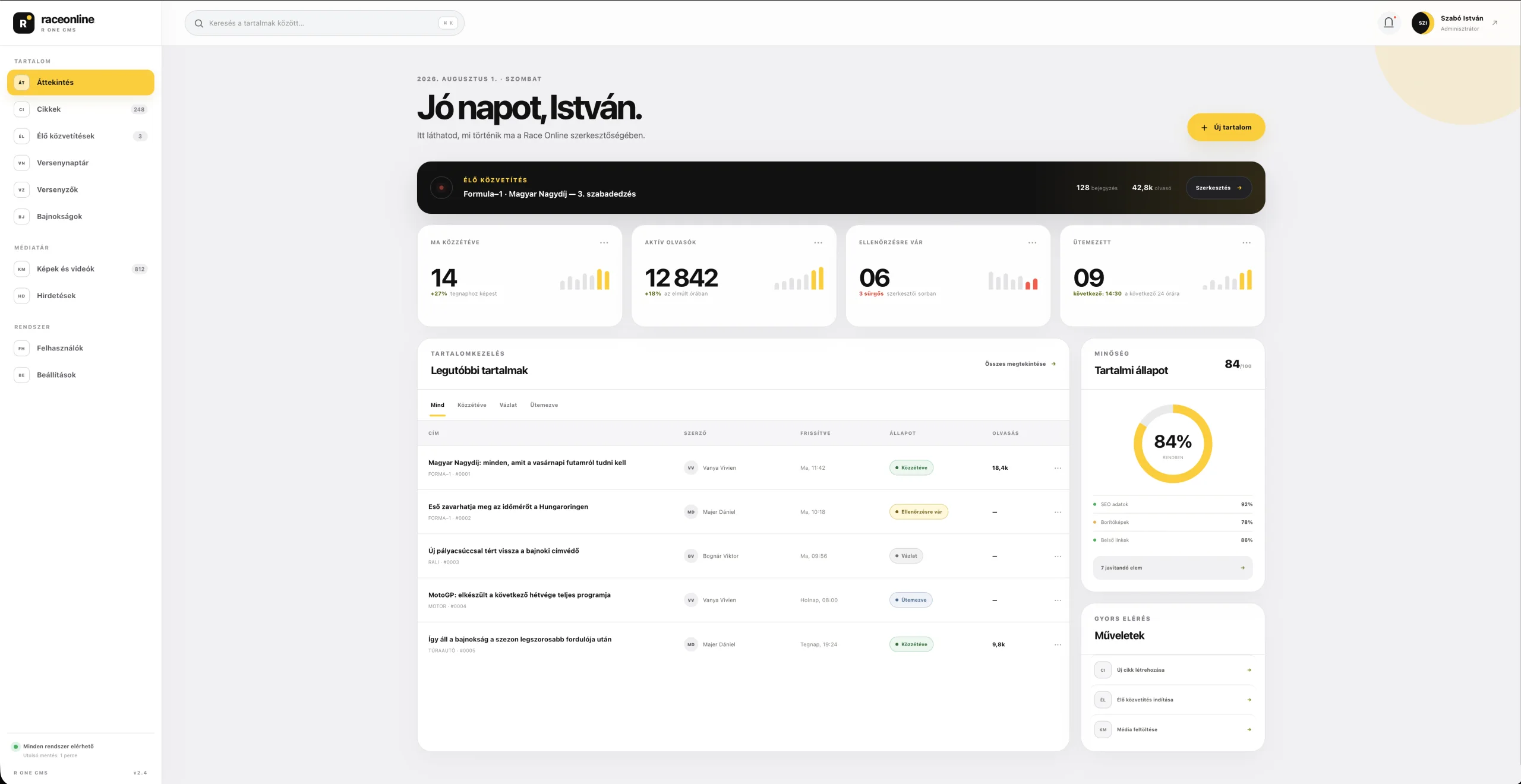Click the Ma közzétéve mini bar chart
The height and width of the screenshot is (784, 1521).
tap(585, 279)
